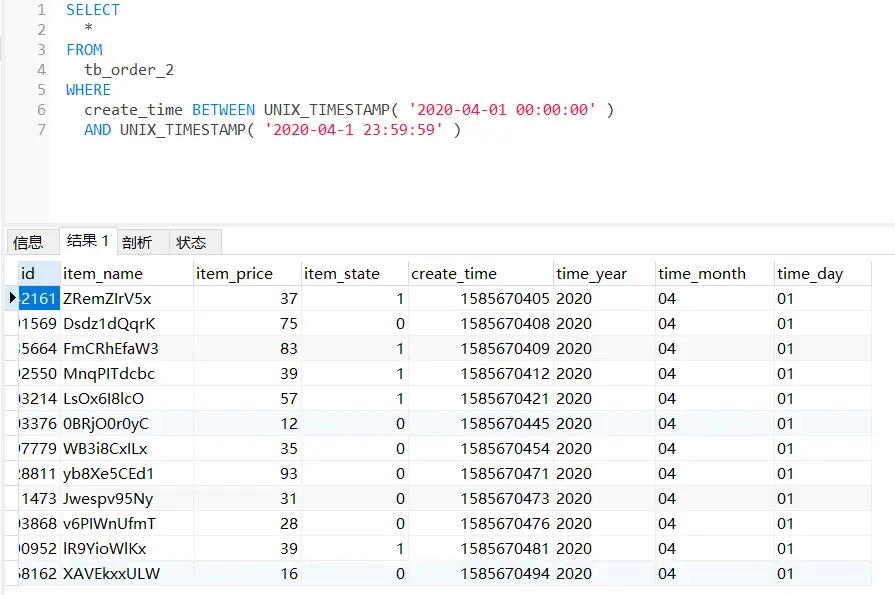Click the SELECT keyword in the editor
The height and width of the screenshot is (595, 895).
[93, 10]
